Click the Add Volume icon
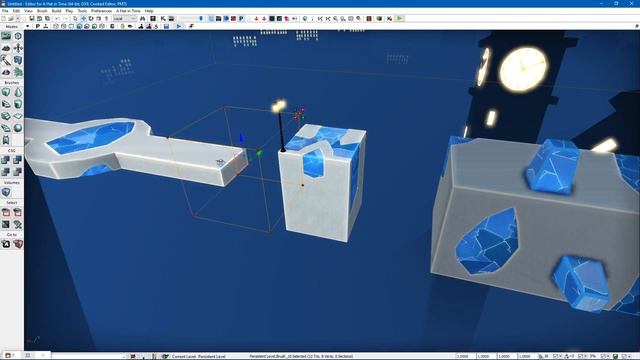This screenshot has width=640, height=360. pos(6,192)
